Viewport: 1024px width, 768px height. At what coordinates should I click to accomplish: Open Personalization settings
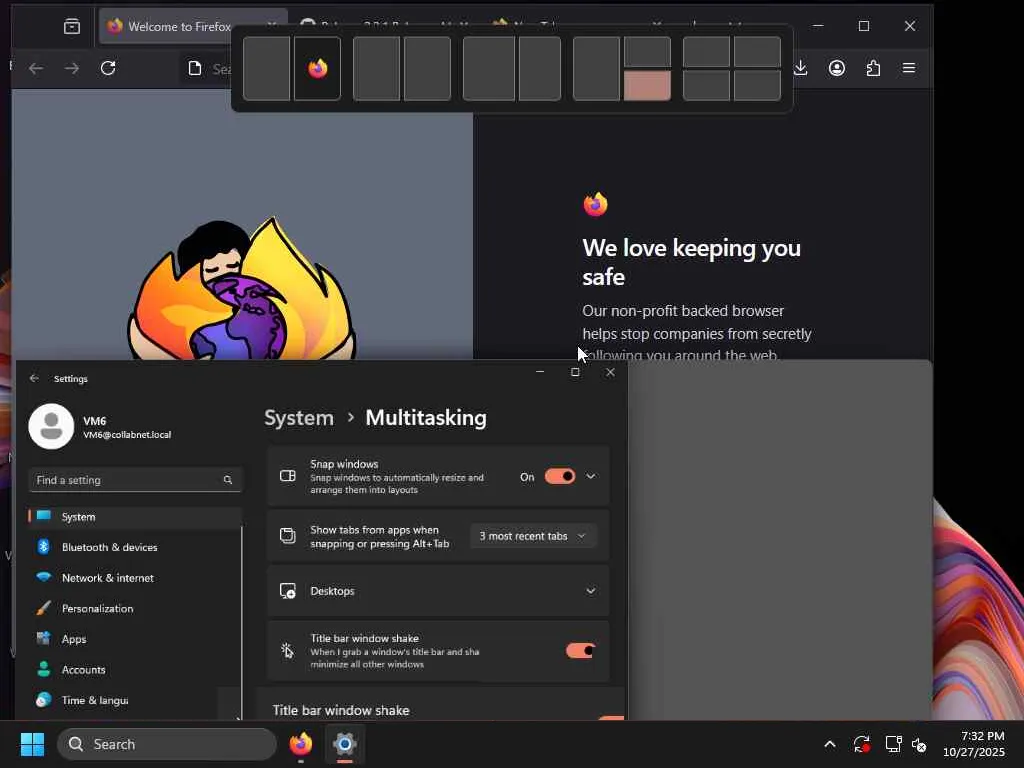[x=135, y=609]
